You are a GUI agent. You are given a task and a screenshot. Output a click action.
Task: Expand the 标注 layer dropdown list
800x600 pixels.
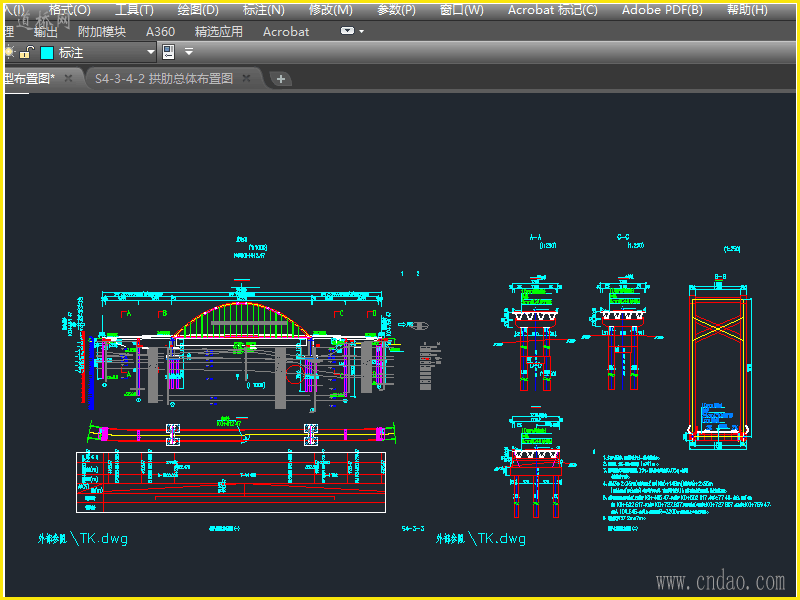tap(151, 52)
